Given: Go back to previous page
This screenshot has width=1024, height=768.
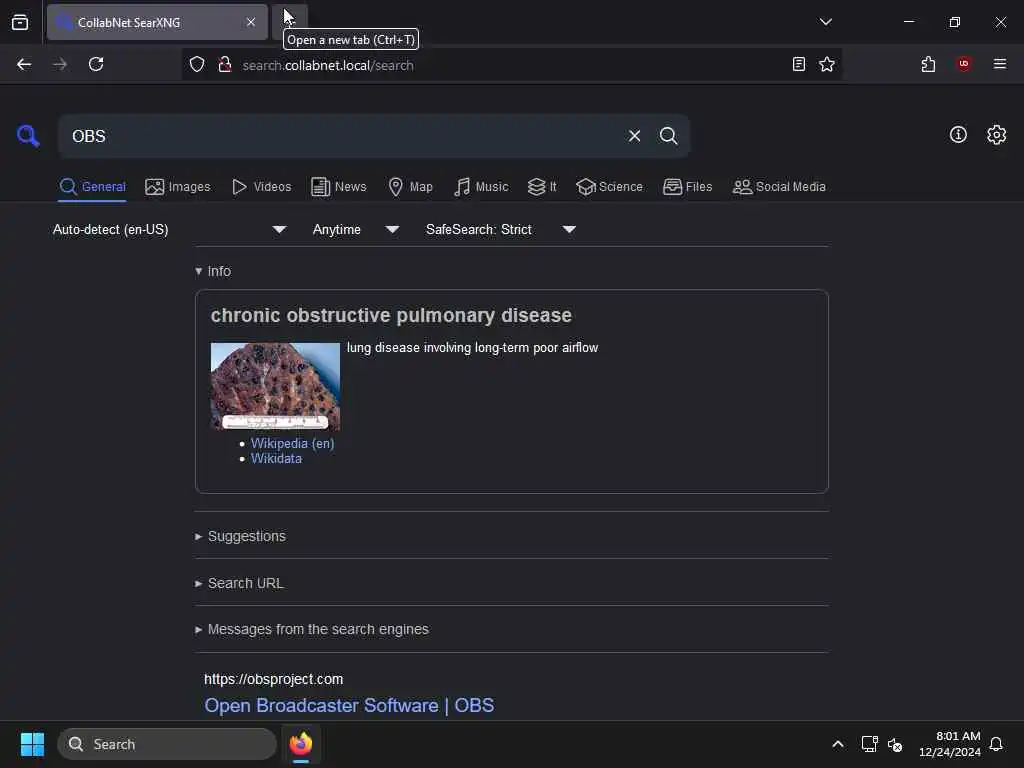Looking at the screenshot, I should (24, 64).
